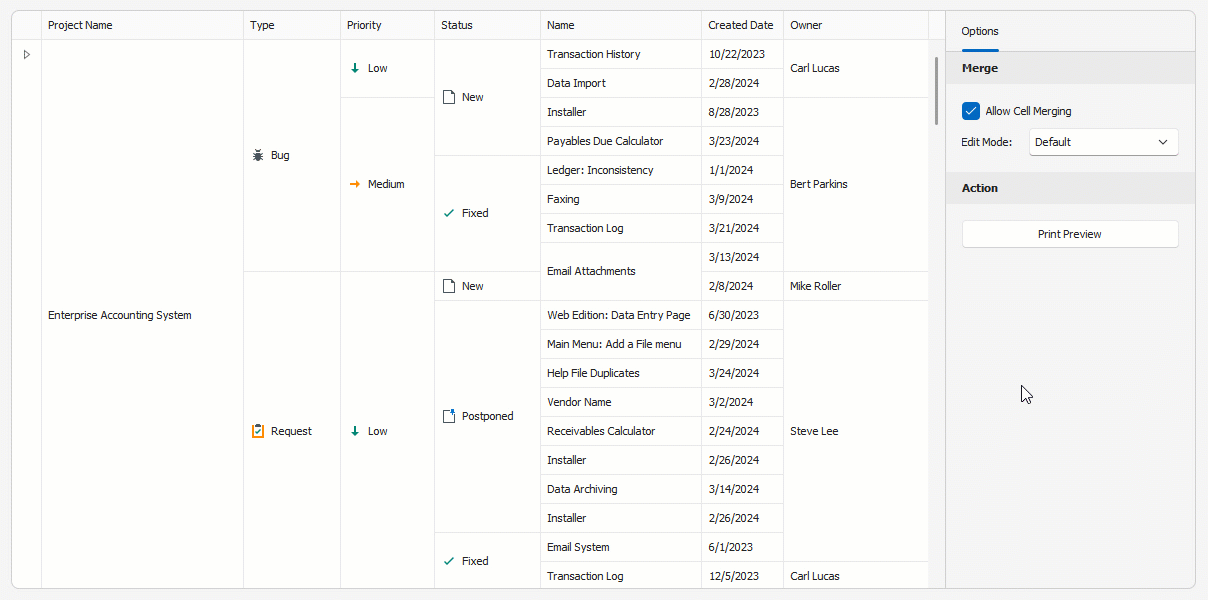Viewport: 1208px width, 600px height.
Task: Select Main Menu: Add a File menu cell
Action: pos(621,344)
